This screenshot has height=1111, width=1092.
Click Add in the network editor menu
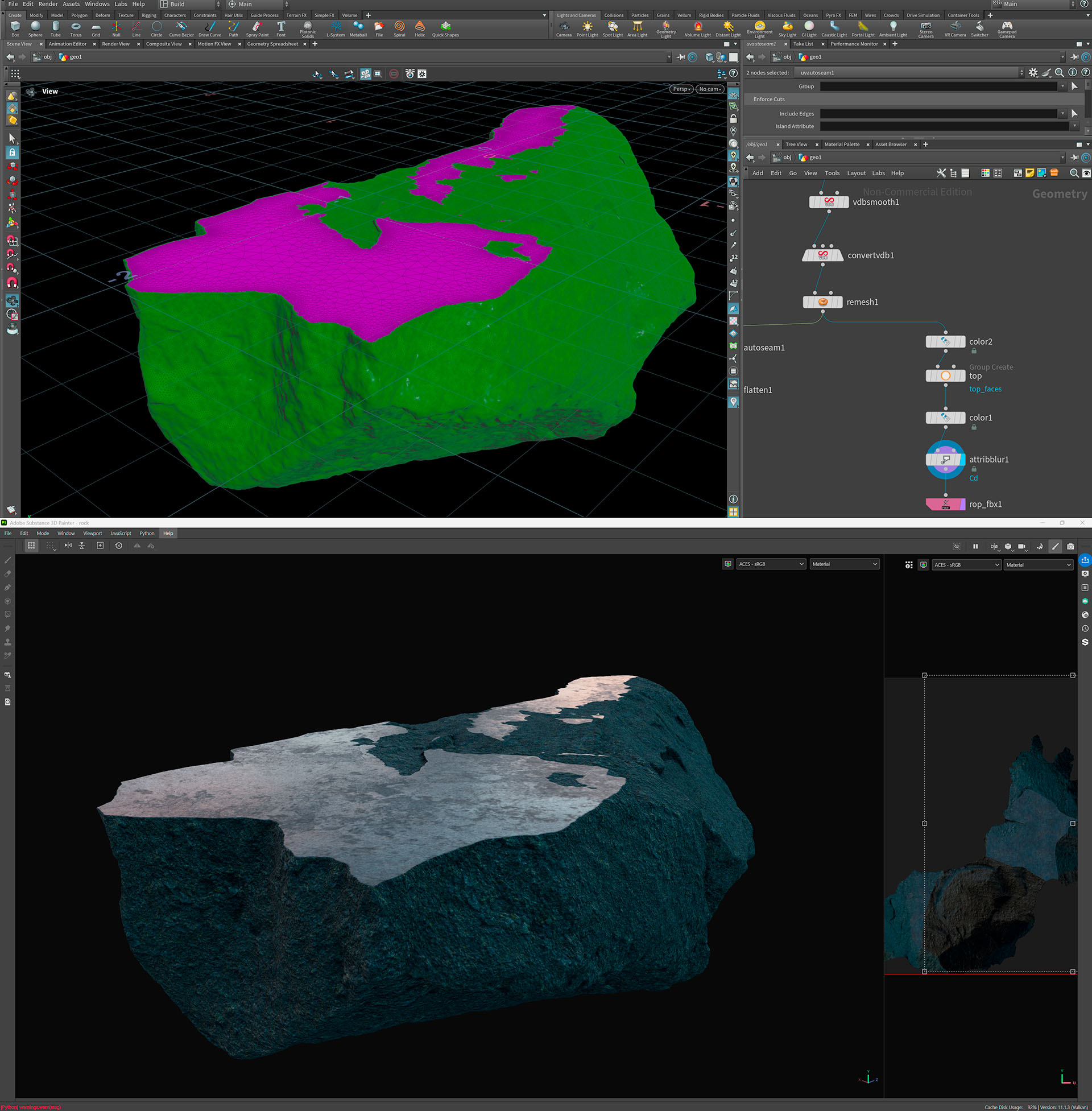(758, 173)
